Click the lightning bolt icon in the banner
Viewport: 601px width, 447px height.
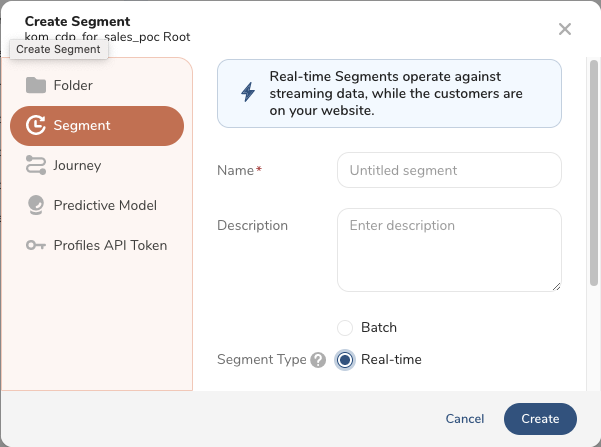coord(247,92)
